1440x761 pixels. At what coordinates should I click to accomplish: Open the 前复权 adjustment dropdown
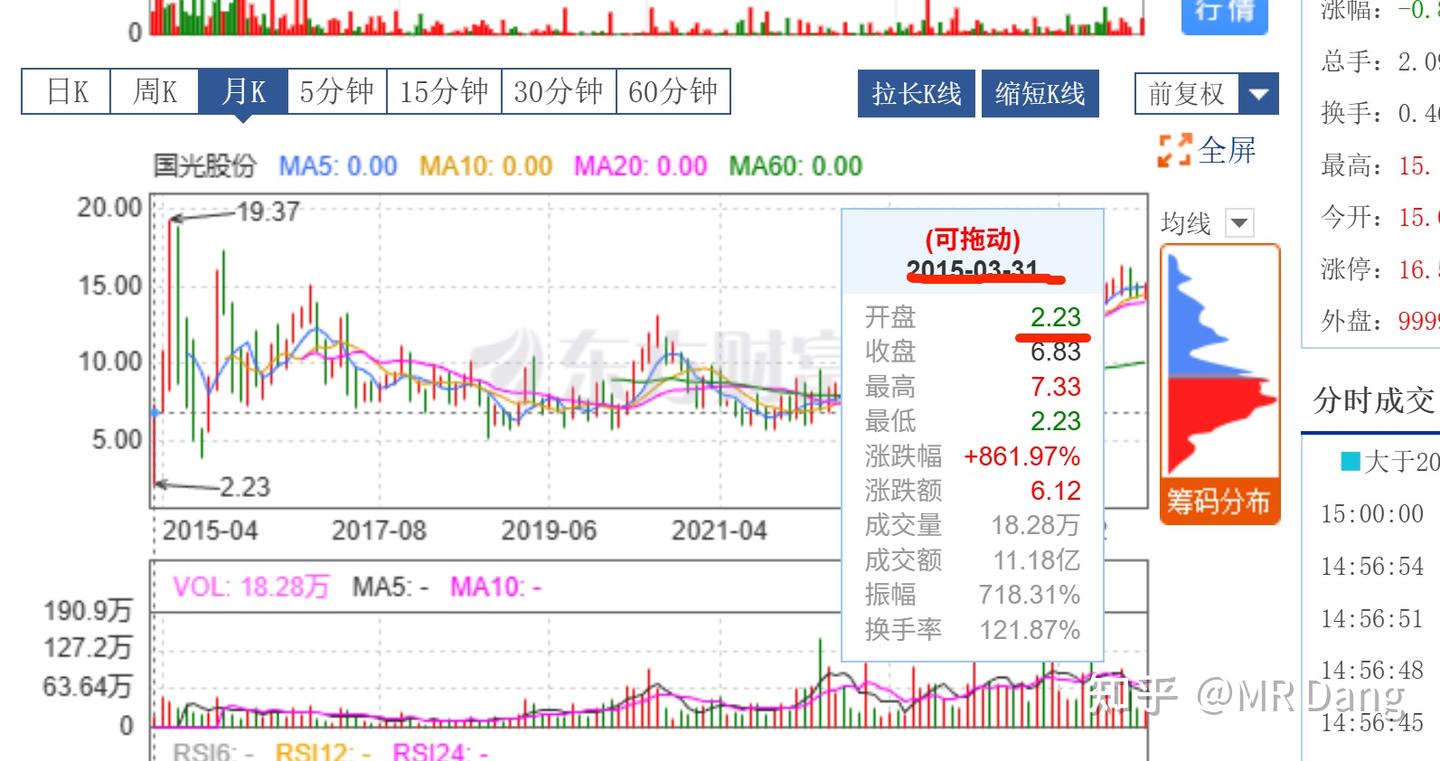[x=1258, y=94]
